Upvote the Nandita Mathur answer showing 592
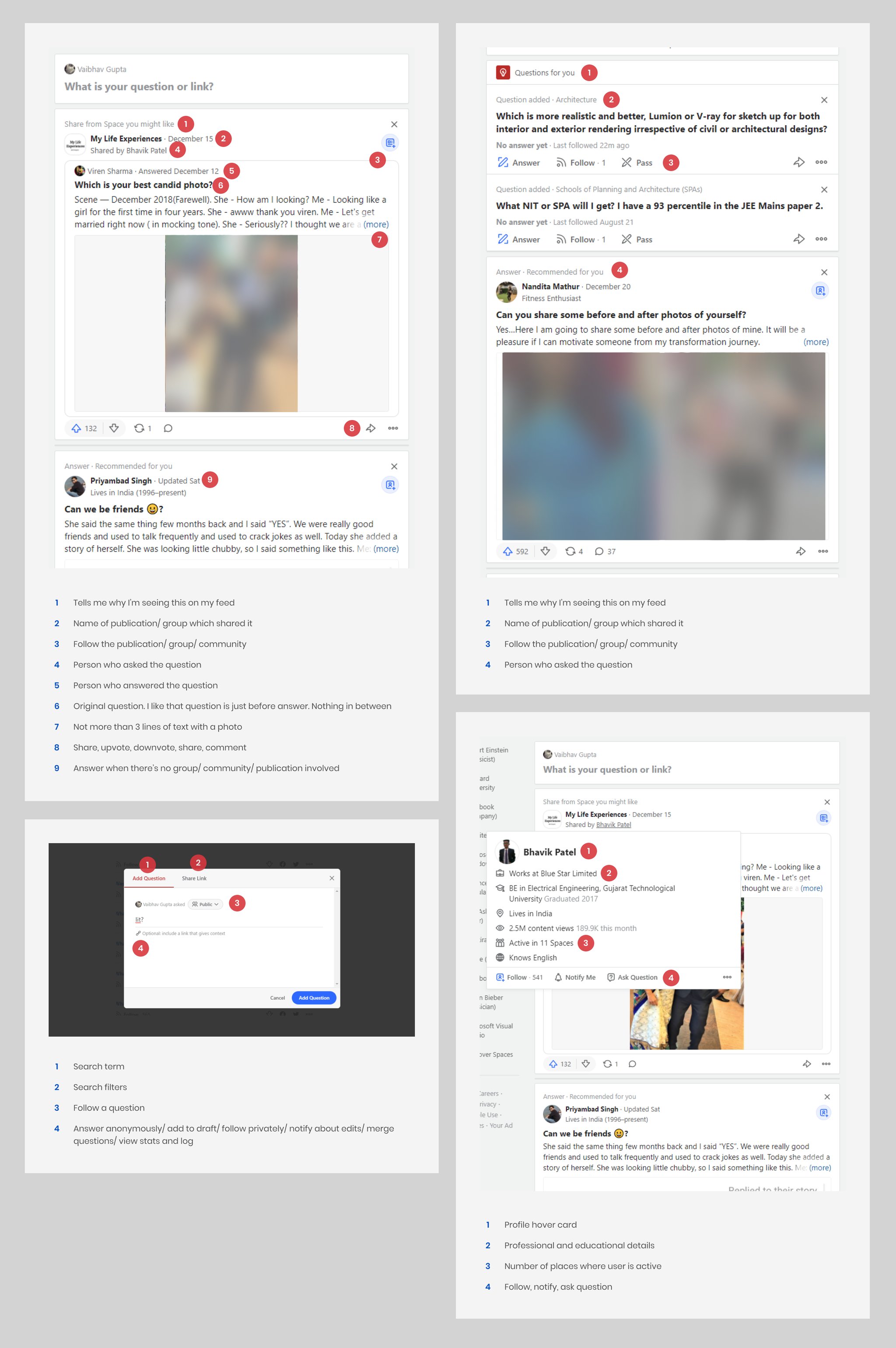 point(515,551)
